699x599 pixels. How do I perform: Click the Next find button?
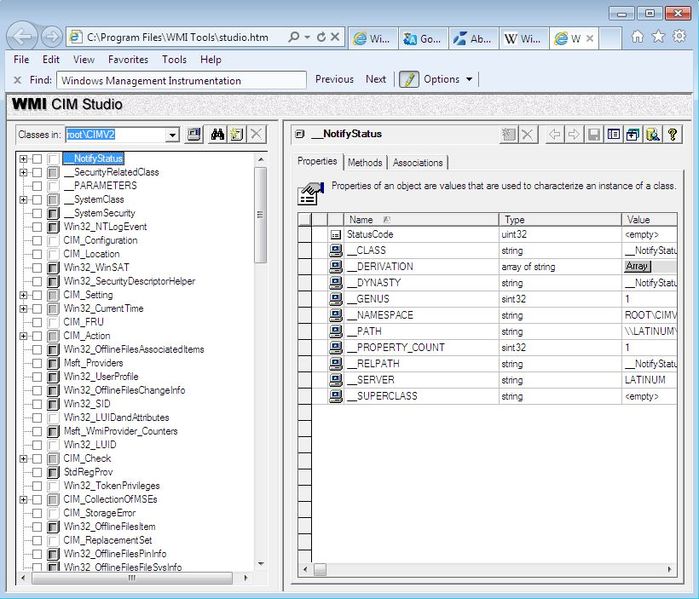(376, 79)
